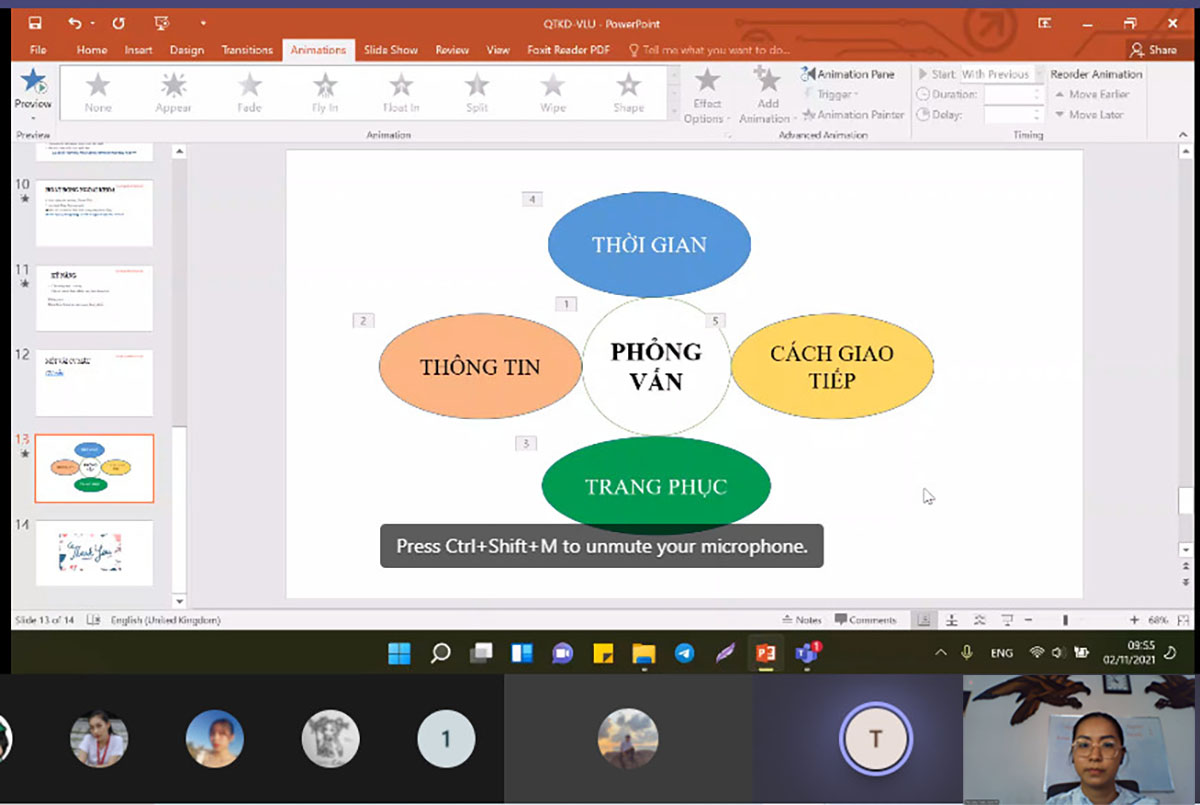The width and height of the screenshot is (1200, 805).
Task: Expand the animation gallery list
Action: [673, 113]
